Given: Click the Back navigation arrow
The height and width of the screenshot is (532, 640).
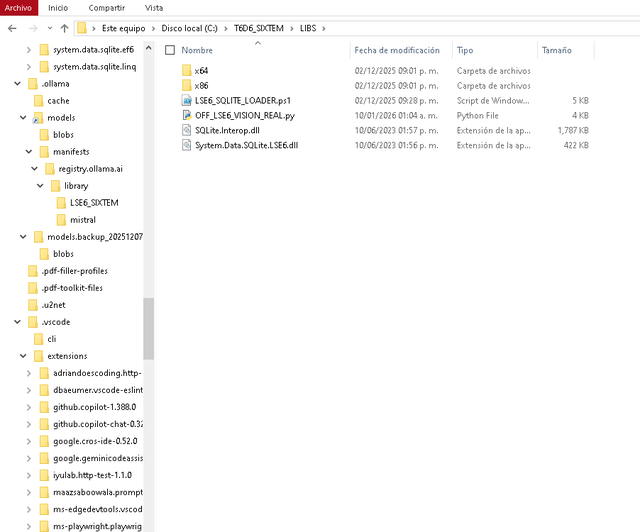Looking at the screenshot, I should coord(12,28).
